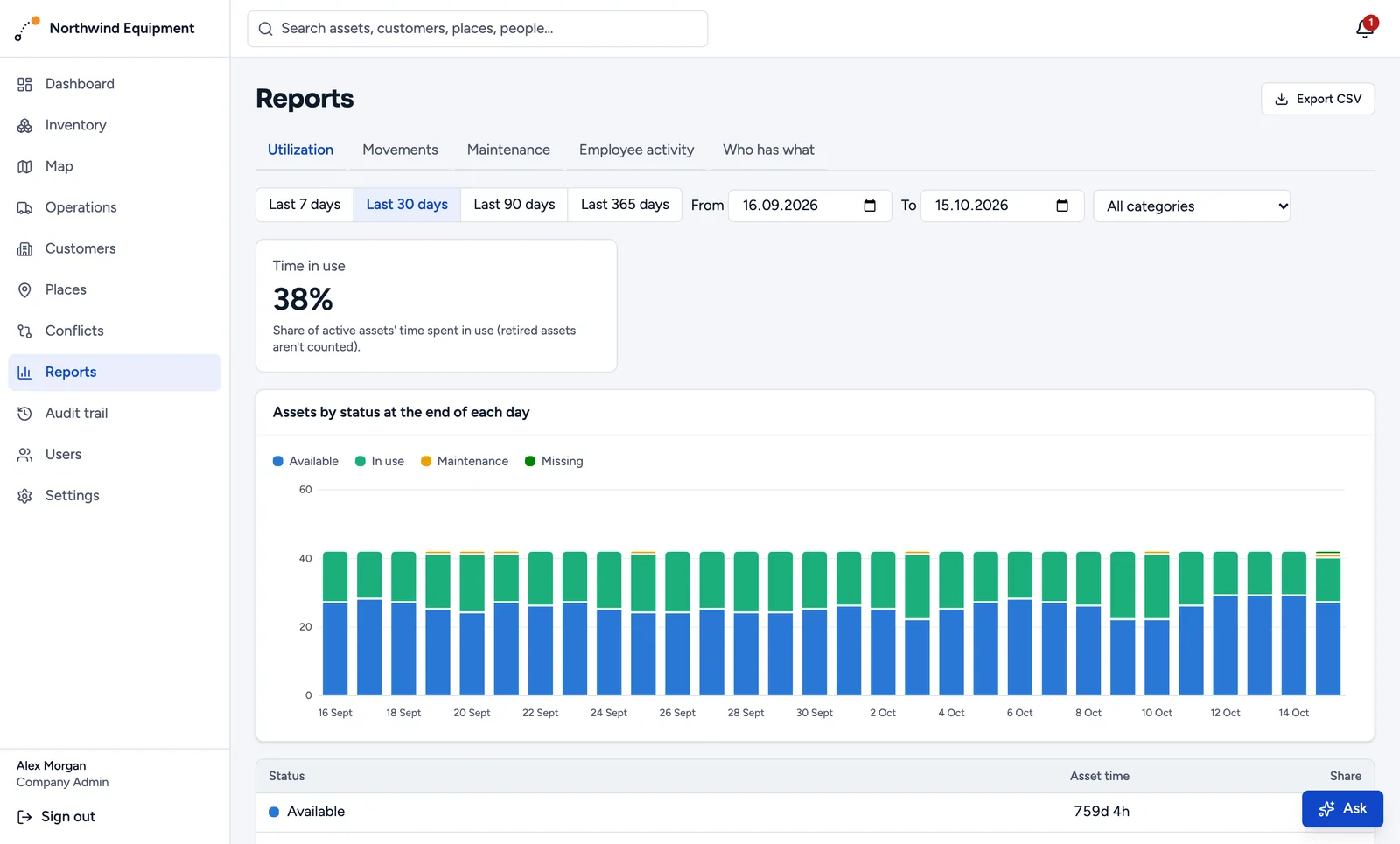Open calendar picker for To date
Screen dimensions: 1400x844
pyautogui.click(x=1062, y=206)
